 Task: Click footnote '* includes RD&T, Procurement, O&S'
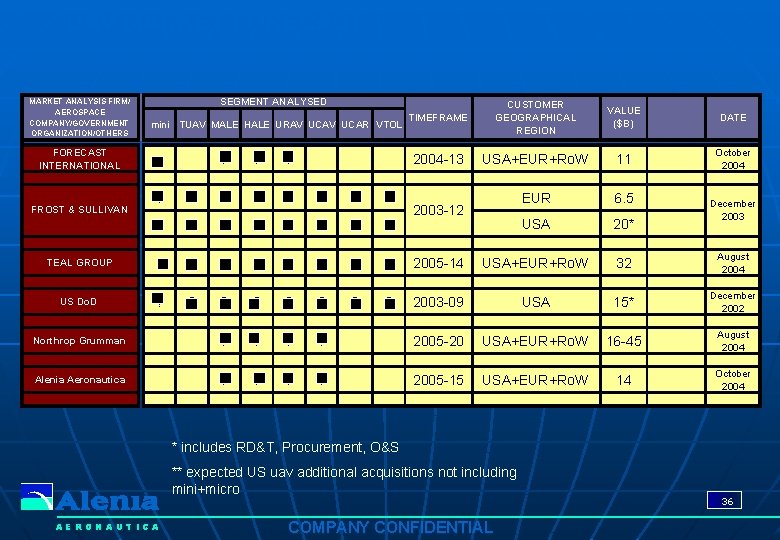pyautogui.click(x=285, y=447)
